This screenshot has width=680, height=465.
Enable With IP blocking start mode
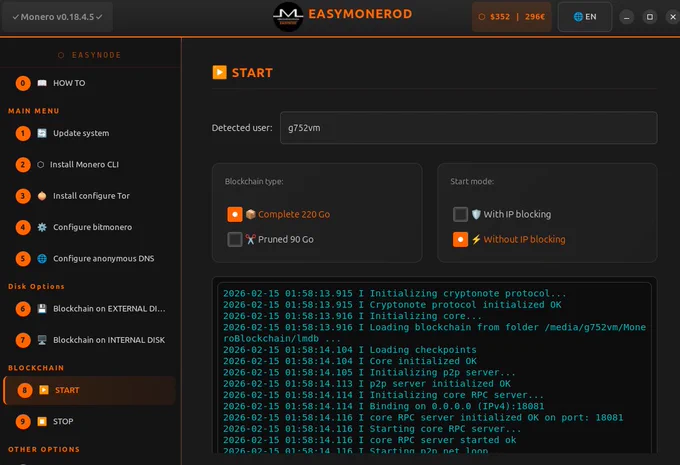(460, 214)
